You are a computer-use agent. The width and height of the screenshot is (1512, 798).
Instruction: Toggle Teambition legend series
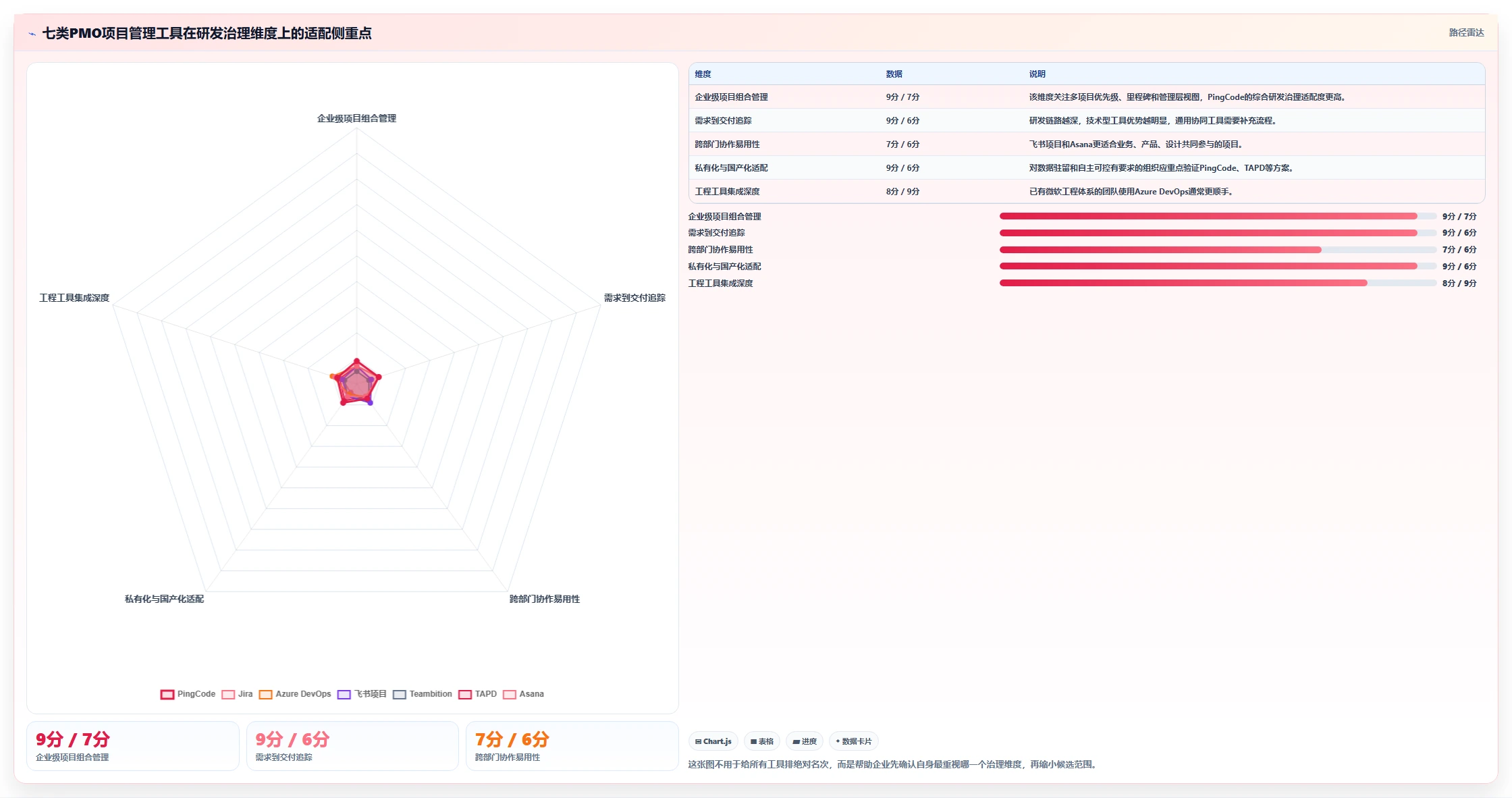click(x=423, y=694)
